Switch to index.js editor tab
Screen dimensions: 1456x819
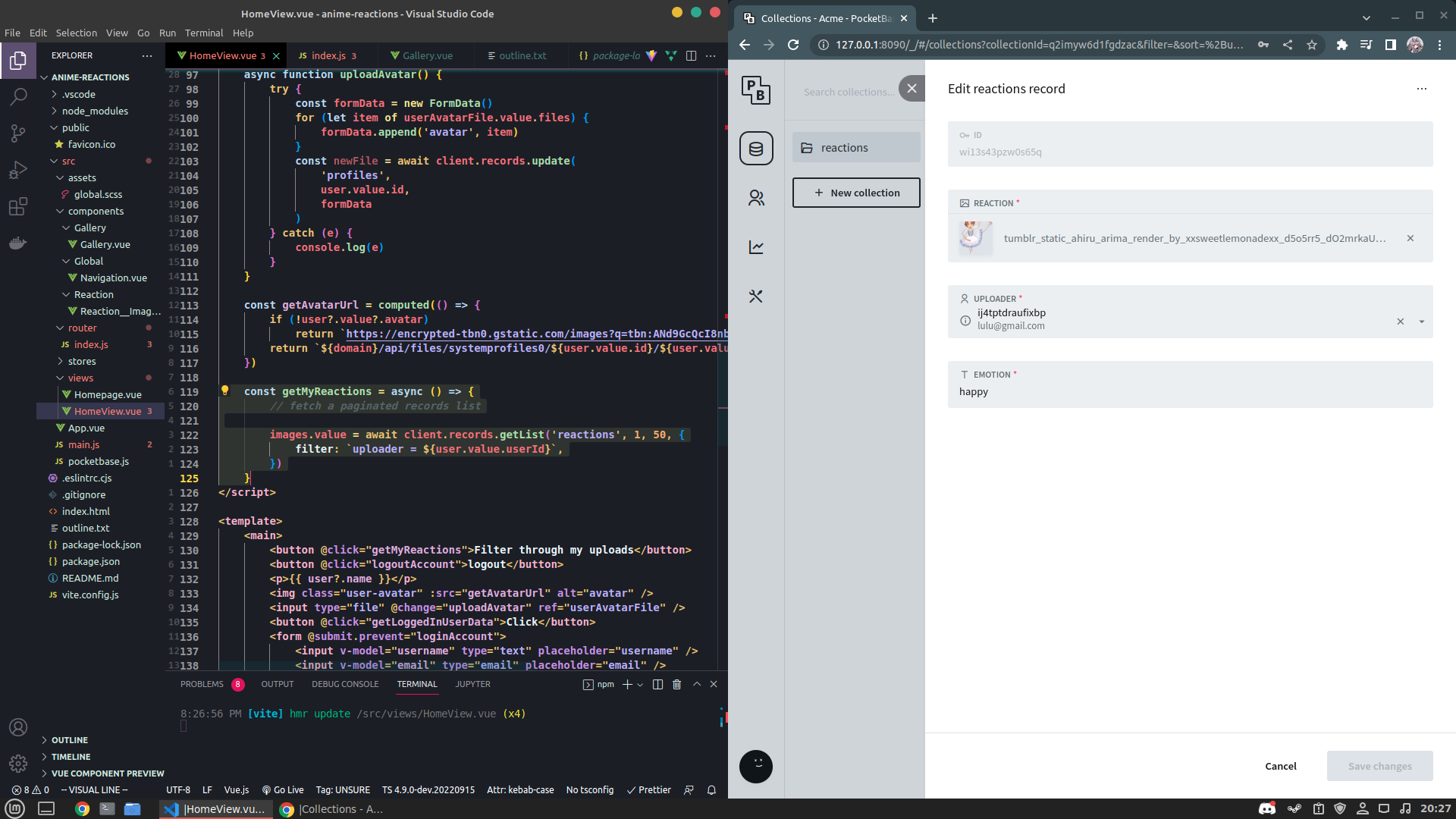click(328, 55)
